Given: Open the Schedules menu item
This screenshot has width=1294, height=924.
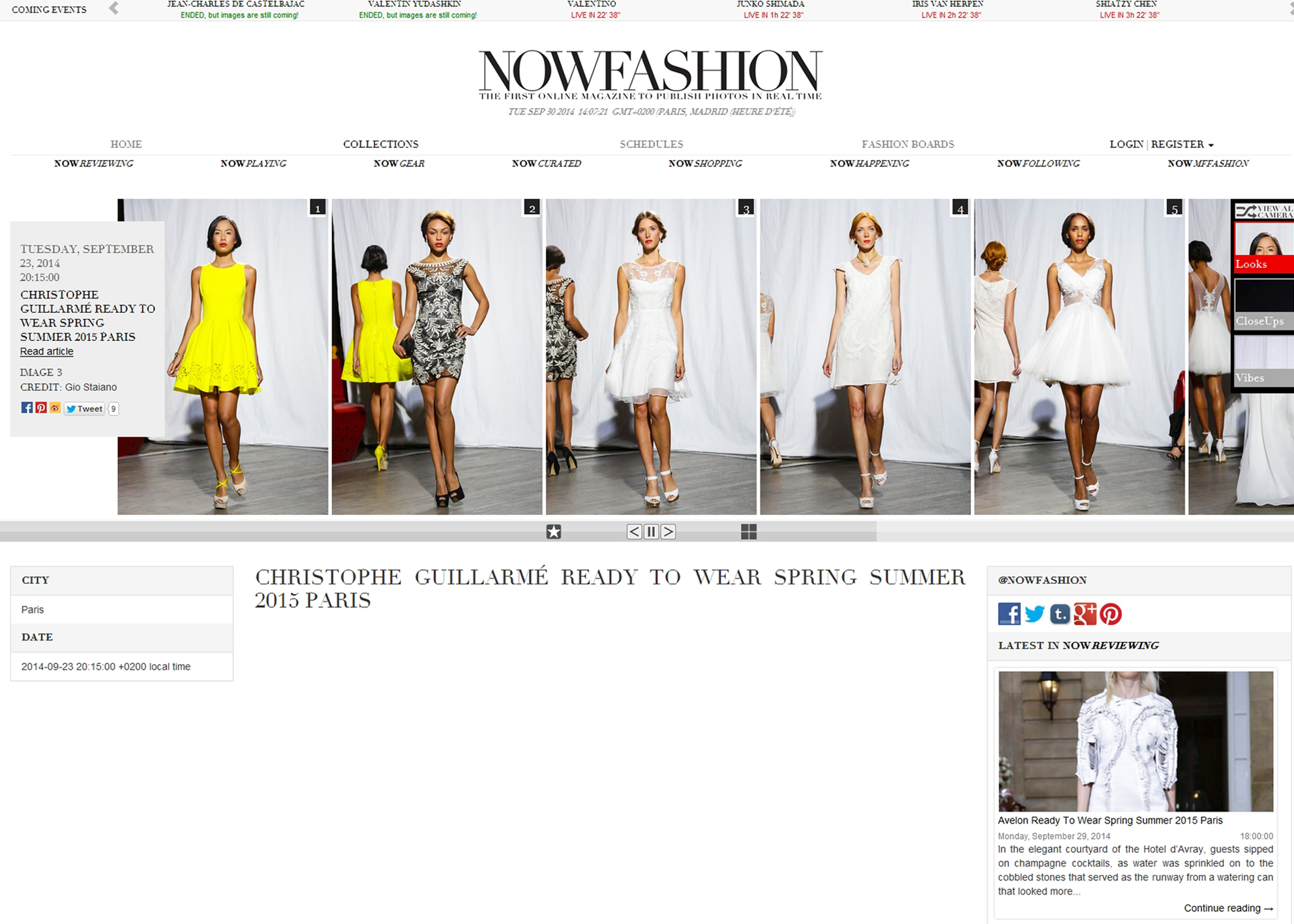Looking at the screenshot, I should [x=652, y=144].
